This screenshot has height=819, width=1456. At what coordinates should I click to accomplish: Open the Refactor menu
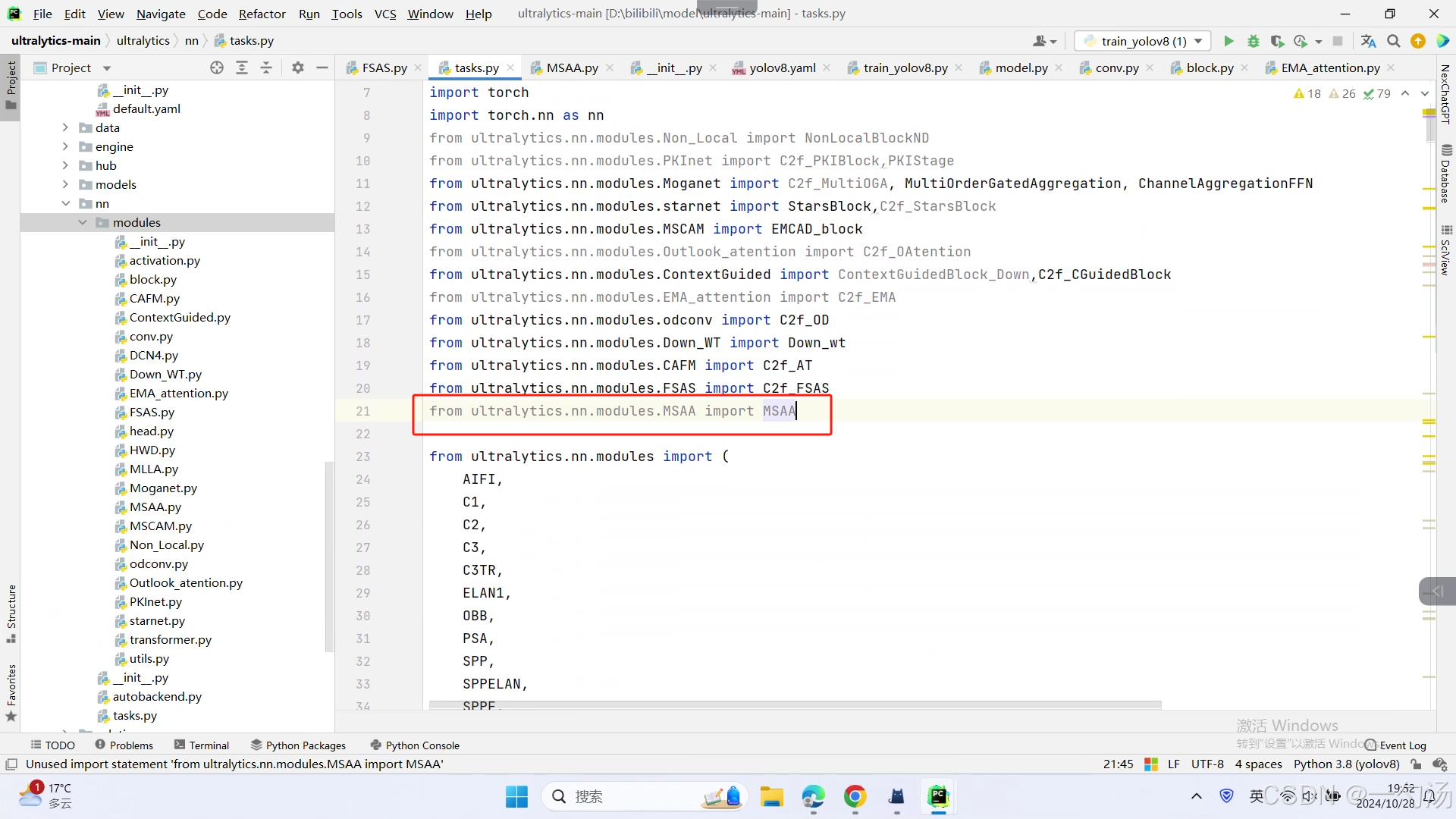(x=262, y=14)
